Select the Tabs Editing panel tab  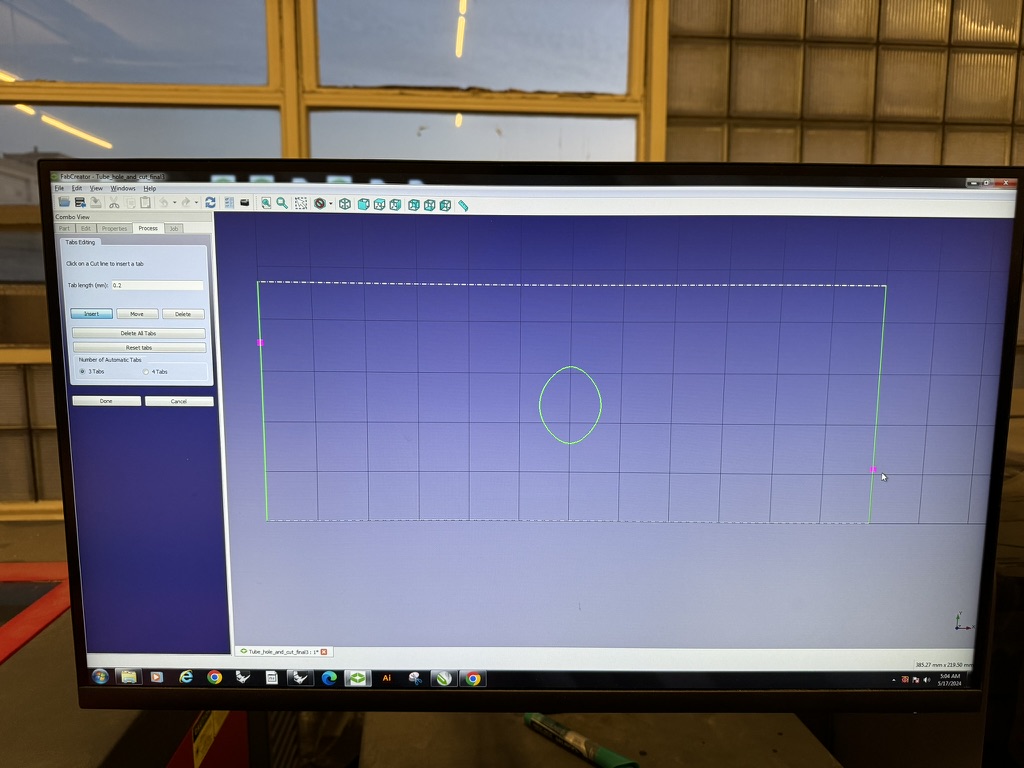80,242
